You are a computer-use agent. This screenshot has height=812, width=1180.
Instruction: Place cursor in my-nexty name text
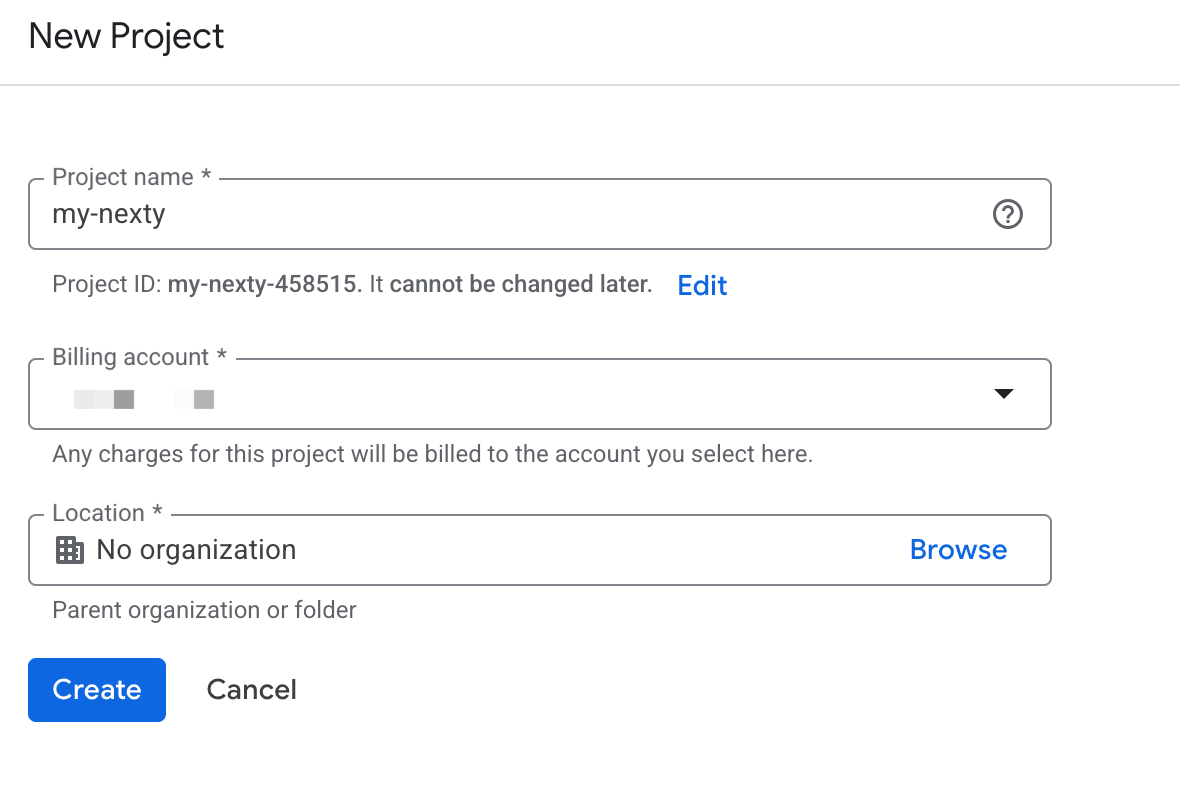pyautogui.click(x=108, y=214)
